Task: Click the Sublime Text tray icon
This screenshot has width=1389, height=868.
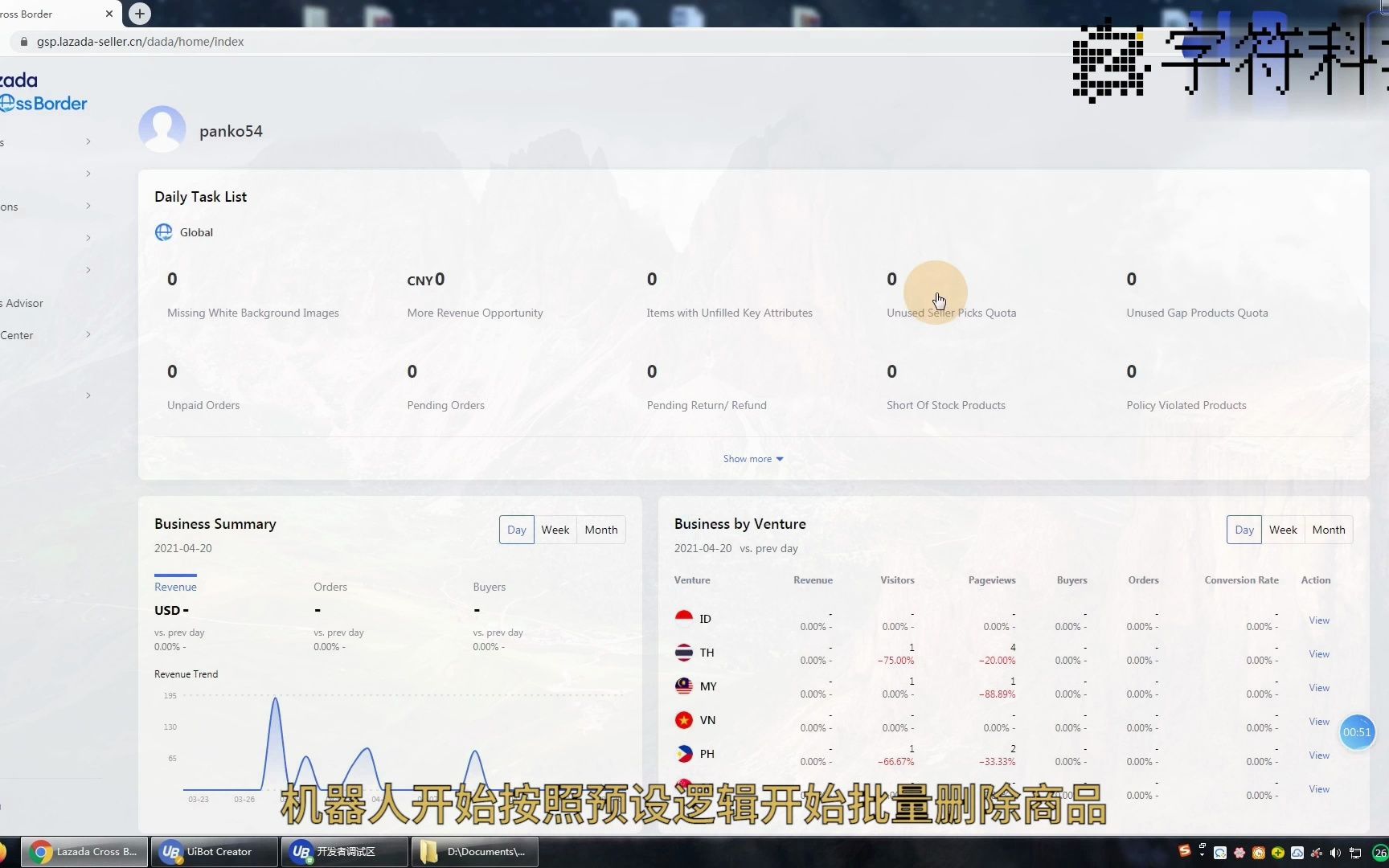Action: [x=1186, y=851]
